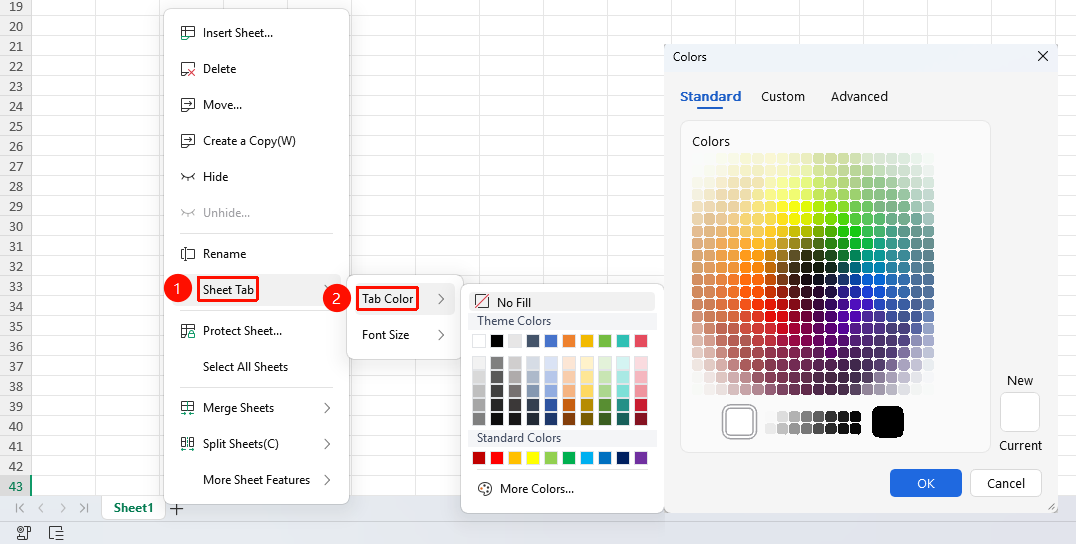Confirm the color with the OK button

point(926,483)
